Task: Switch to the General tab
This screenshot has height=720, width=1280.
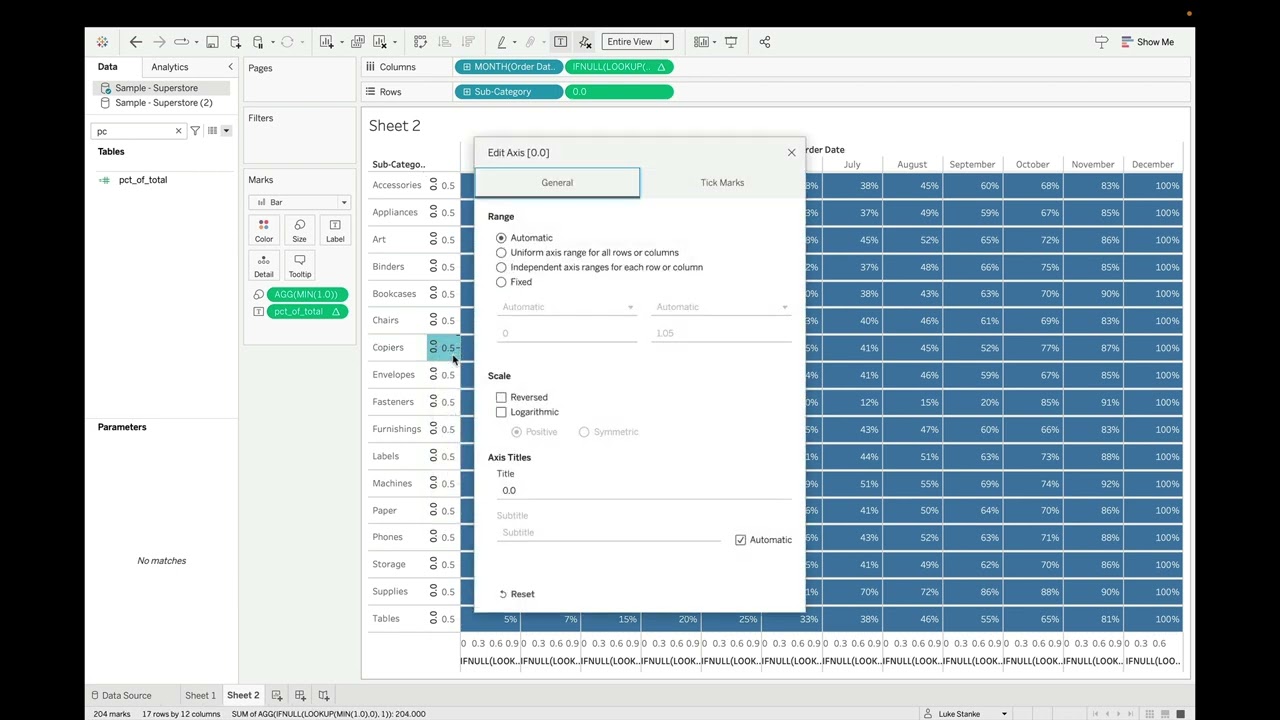Action: pos(557,183)
